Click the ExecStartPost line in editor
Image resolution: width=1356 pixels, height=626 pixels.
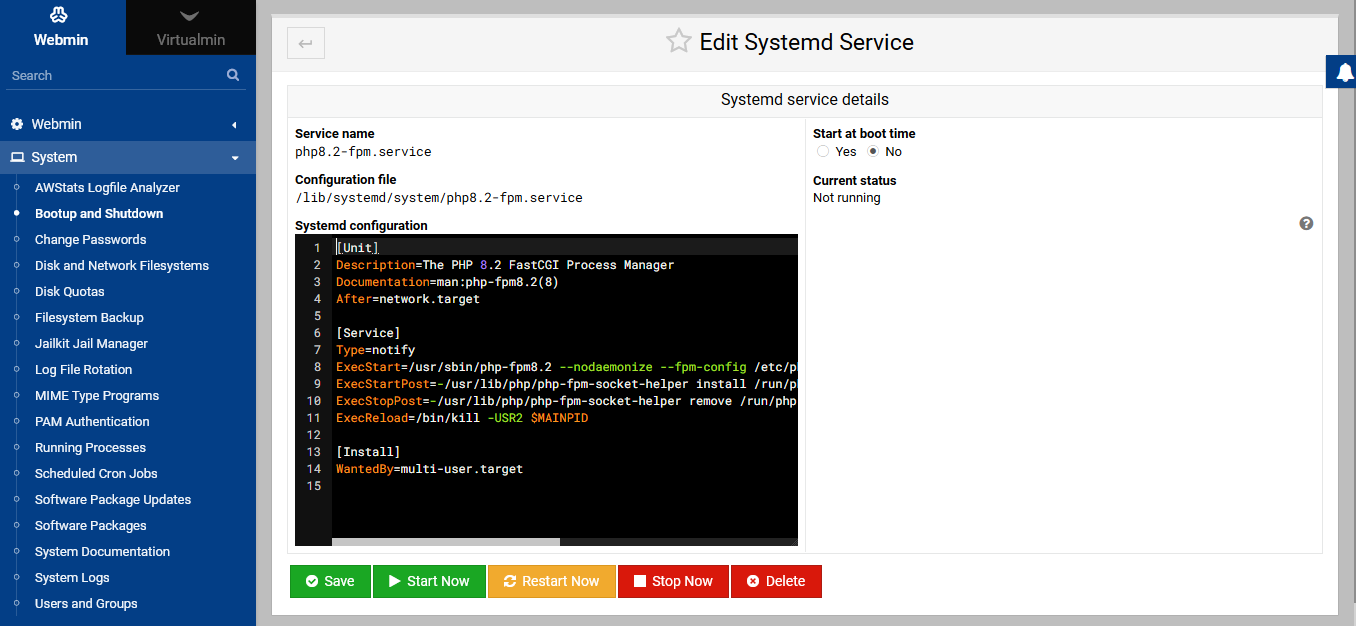click(x=566, y=384)
